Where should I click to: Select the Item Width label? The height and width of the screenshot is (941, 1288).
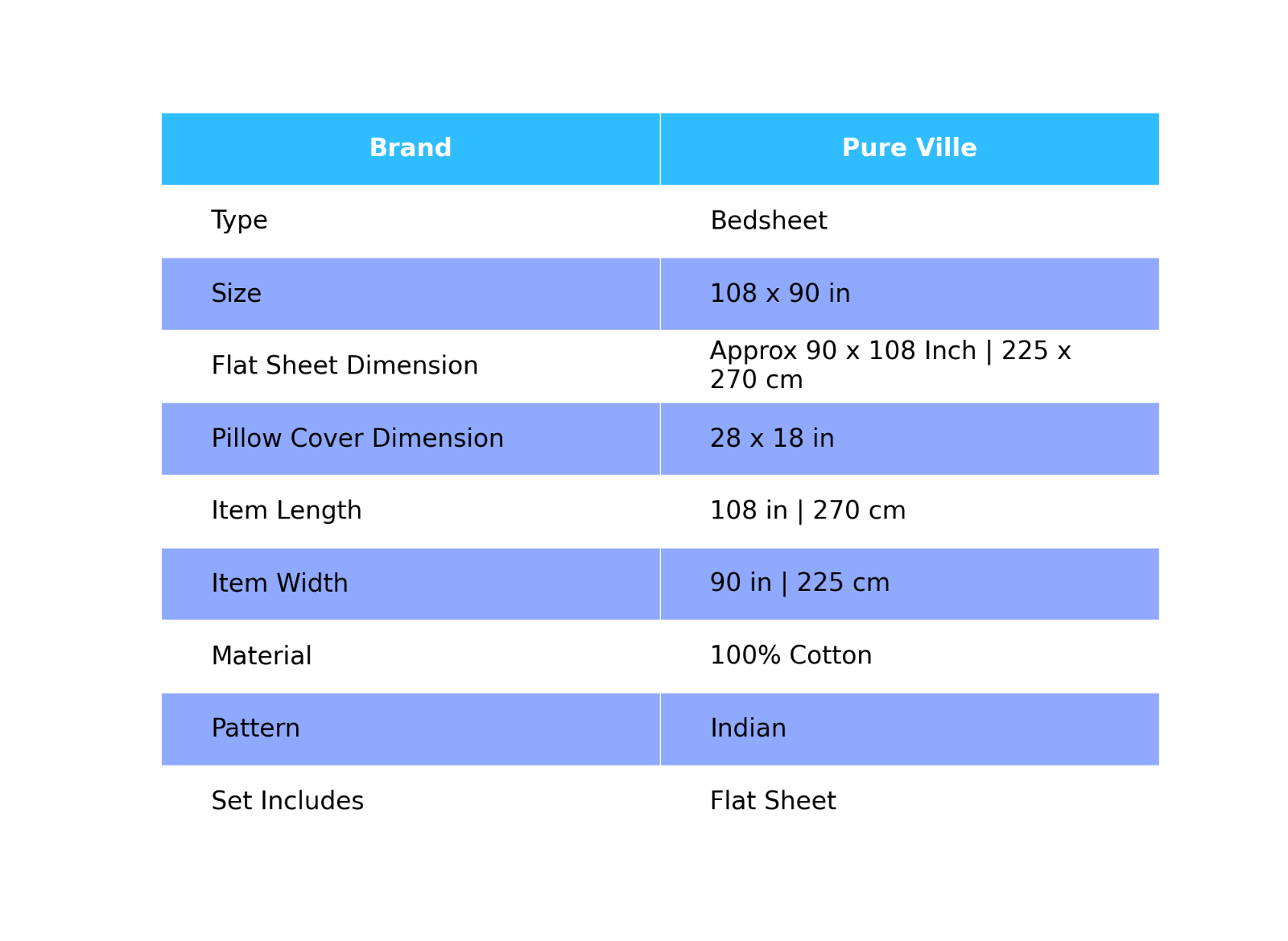click(279, 584)
